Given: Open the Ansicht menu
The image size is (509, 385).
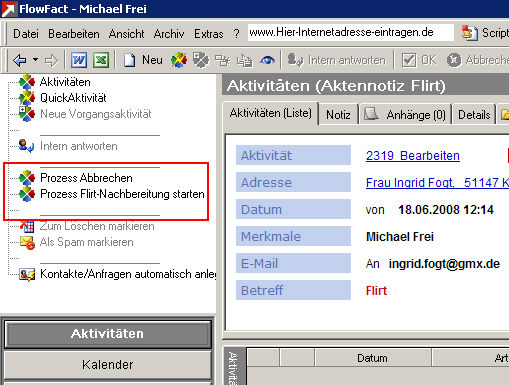Looking at the screenshot, I should coord(126,34).
